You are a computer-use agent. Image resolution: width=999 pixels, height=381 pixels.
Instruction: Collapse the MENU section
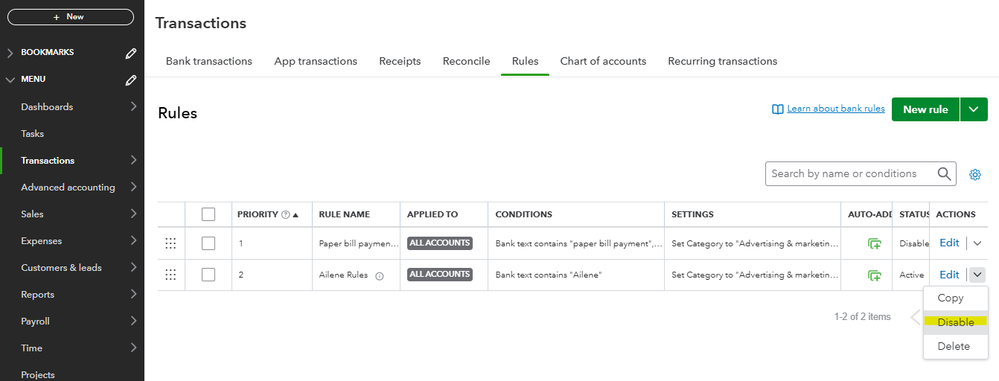pos(10,80)
